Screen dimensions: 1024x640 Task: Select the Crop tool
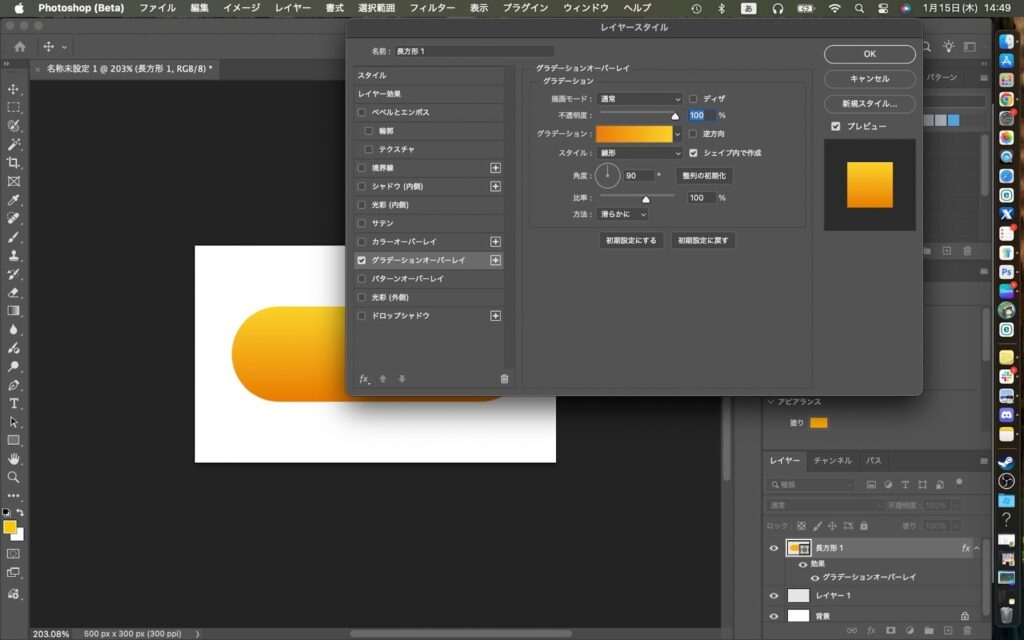point(14,163)
